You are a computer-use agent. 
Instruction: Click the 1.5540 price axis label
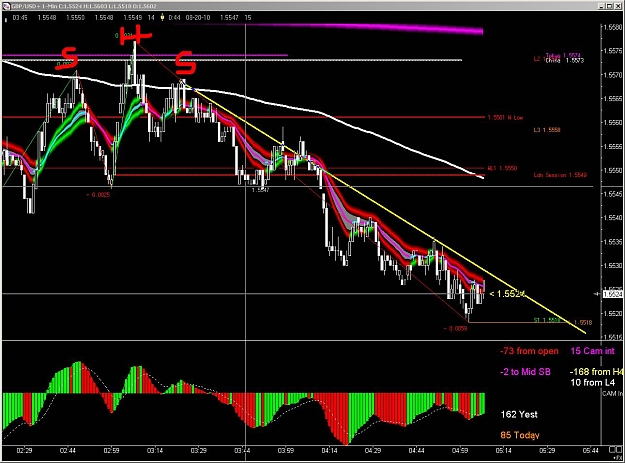pos(613,218)
